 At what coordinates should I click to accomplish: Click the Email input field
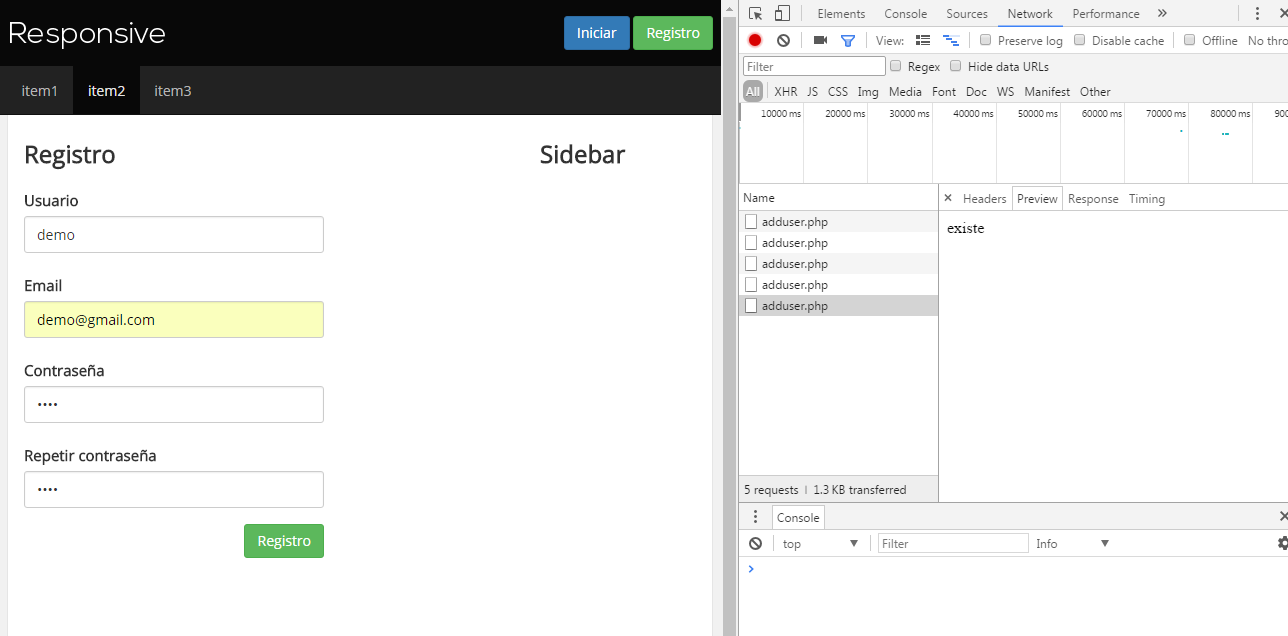(x=174, y=320)
